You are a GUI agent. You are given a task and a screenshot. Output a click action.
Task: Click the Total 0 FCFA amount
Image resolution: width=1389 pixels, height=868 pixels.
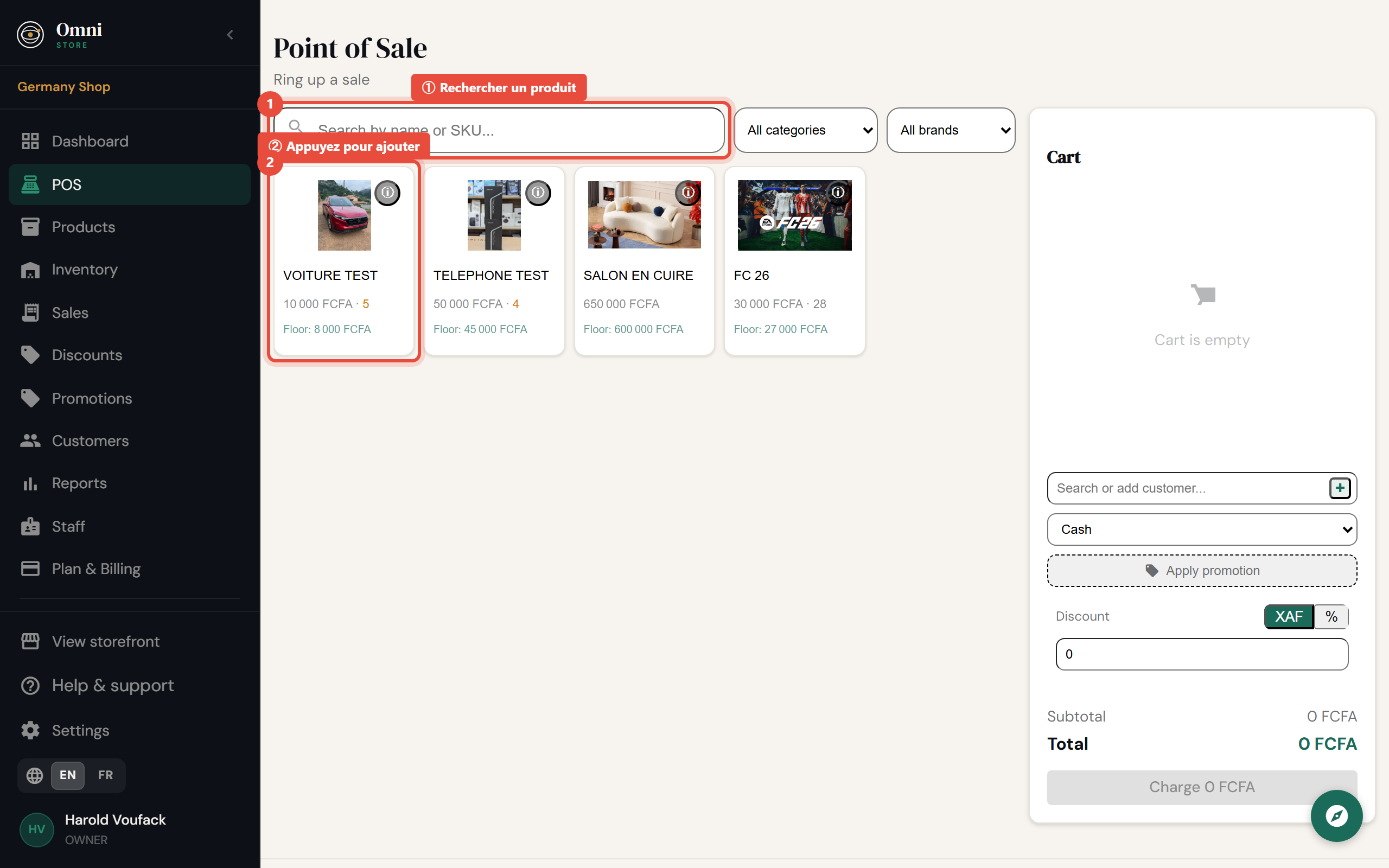pyautogui.click(x=1328, y=744)
